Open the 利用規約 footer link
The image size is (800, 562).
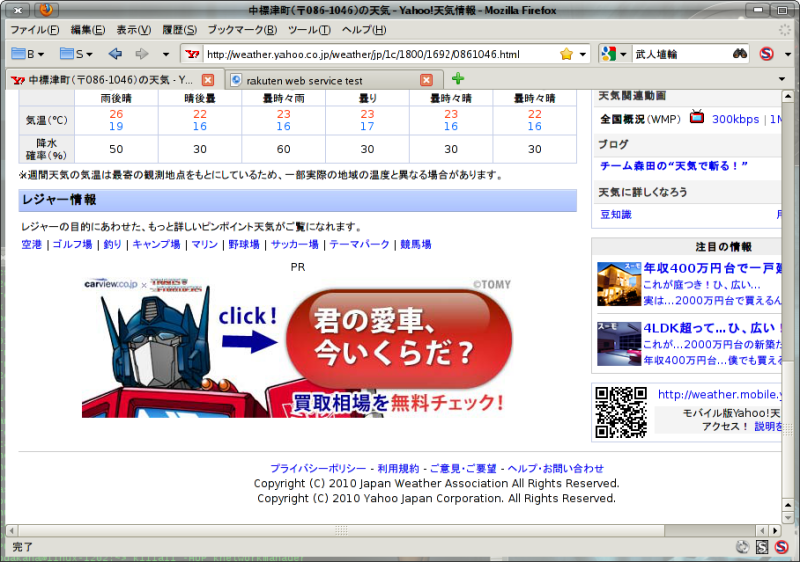[x=398, y=468]
